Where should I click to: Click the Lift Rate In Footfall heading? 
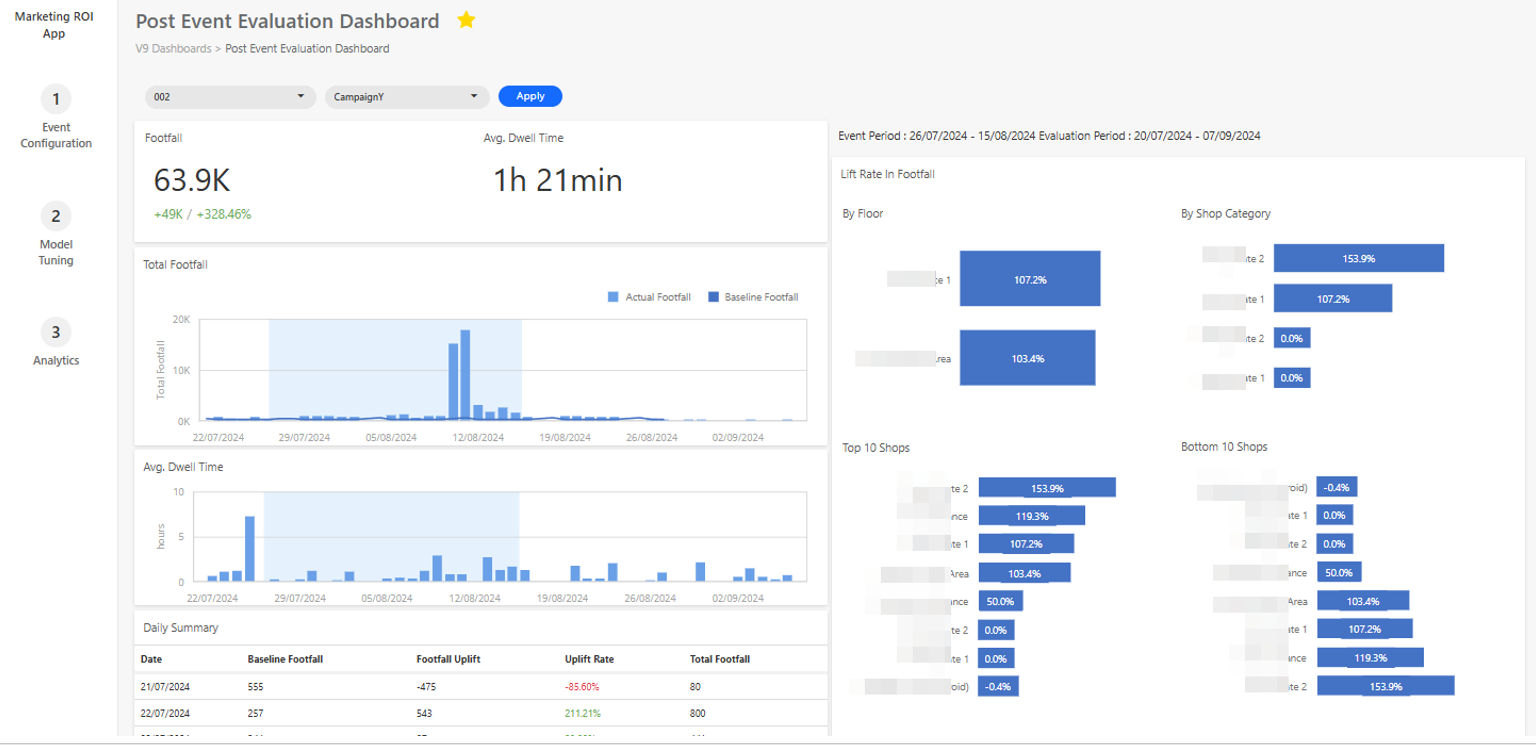(889, 174)
